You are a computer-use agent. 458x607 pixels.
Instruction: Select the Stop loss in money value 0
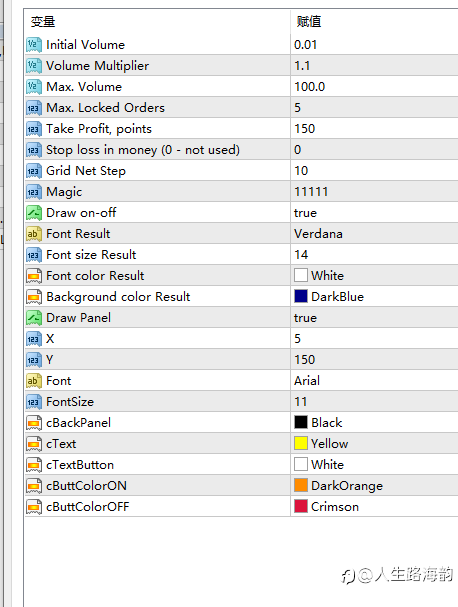pos(297,150)
